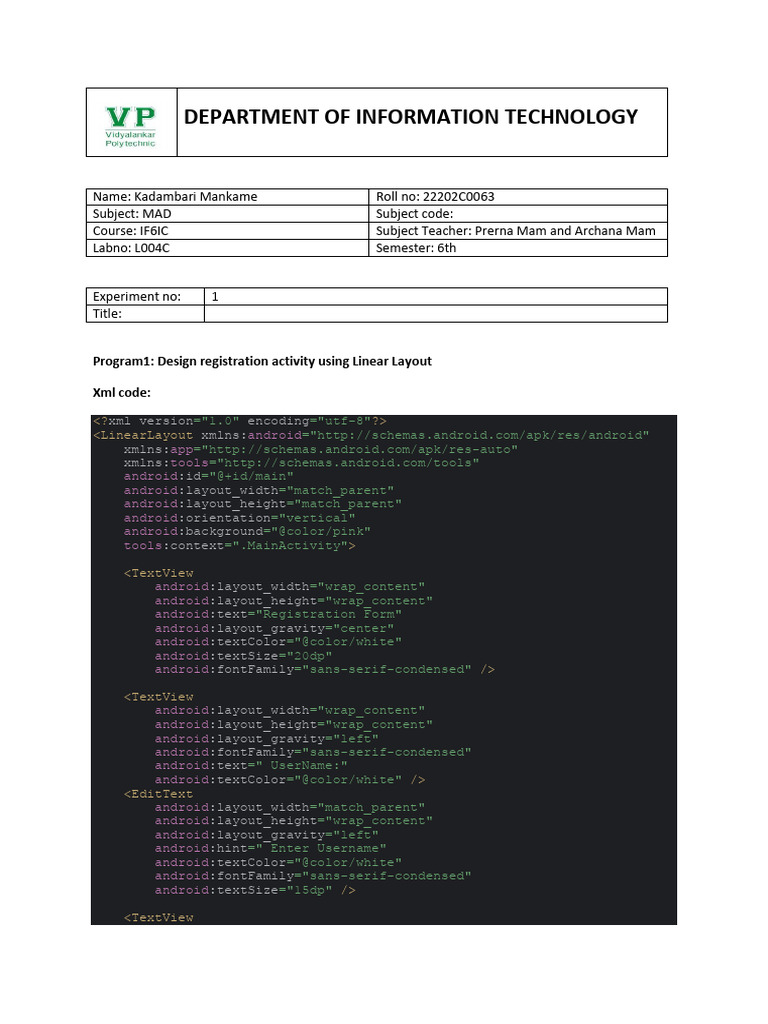
Task: Select the "Subject: MAD" cell
Action: tap(227, 214)
